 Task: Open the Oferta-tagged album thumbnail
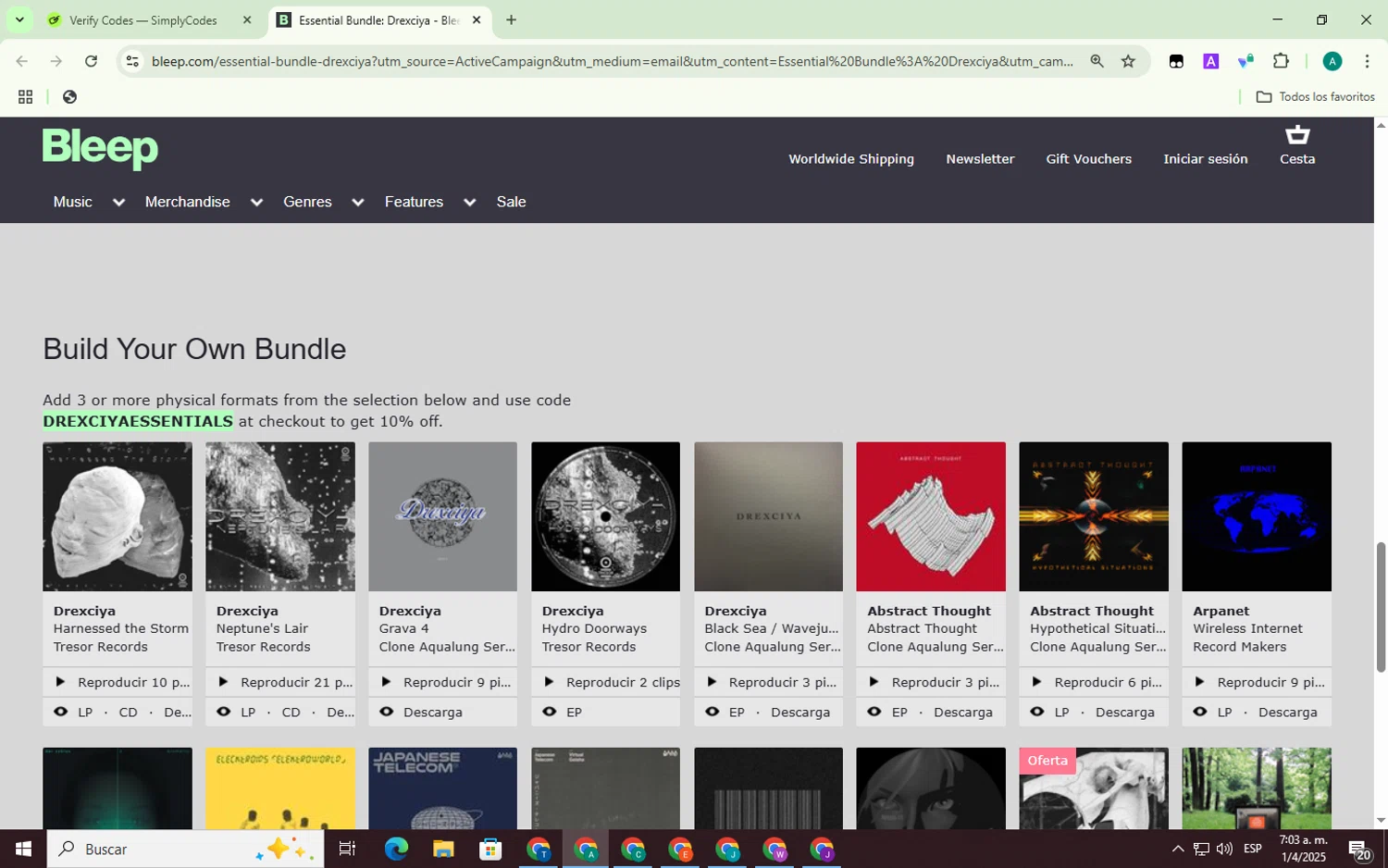tap(1094, 788)
